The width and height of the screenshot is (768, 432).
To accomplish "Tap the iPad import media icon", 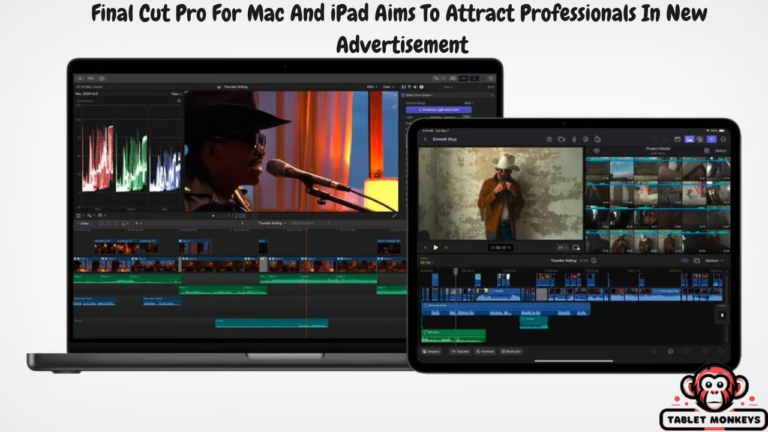I will click(550, 140).
